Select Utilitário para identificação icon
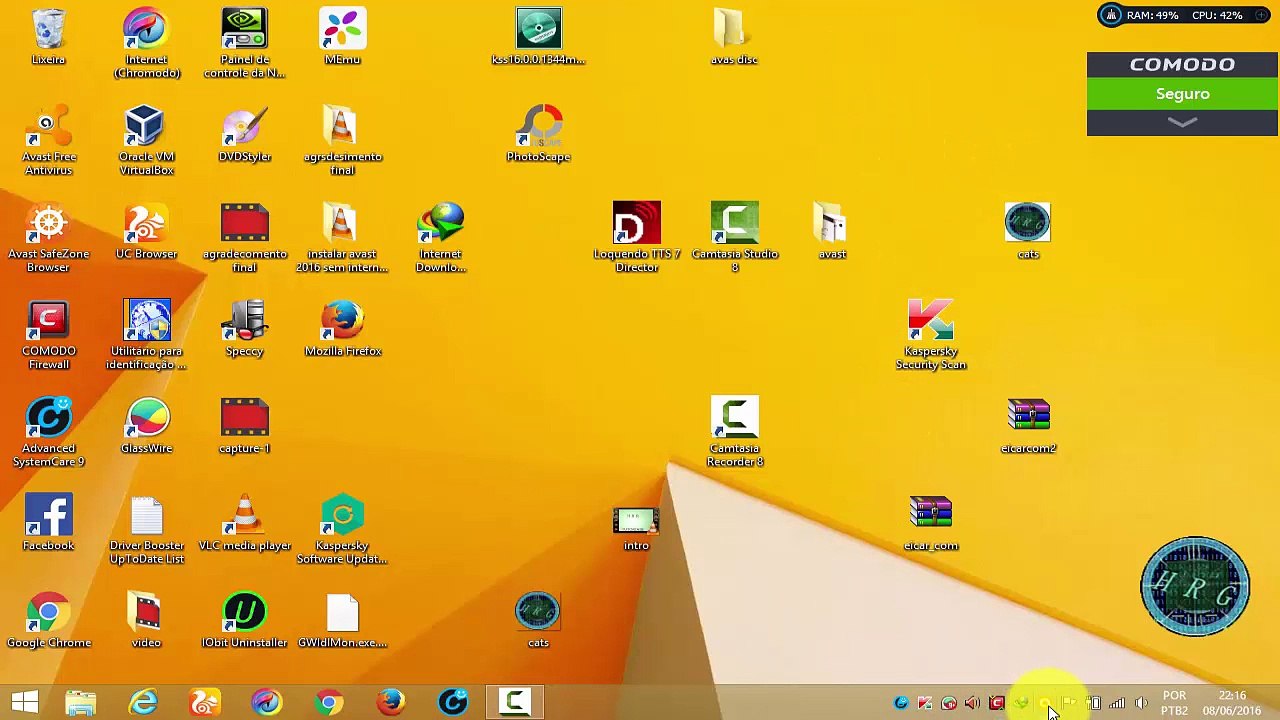 (146, 335)
